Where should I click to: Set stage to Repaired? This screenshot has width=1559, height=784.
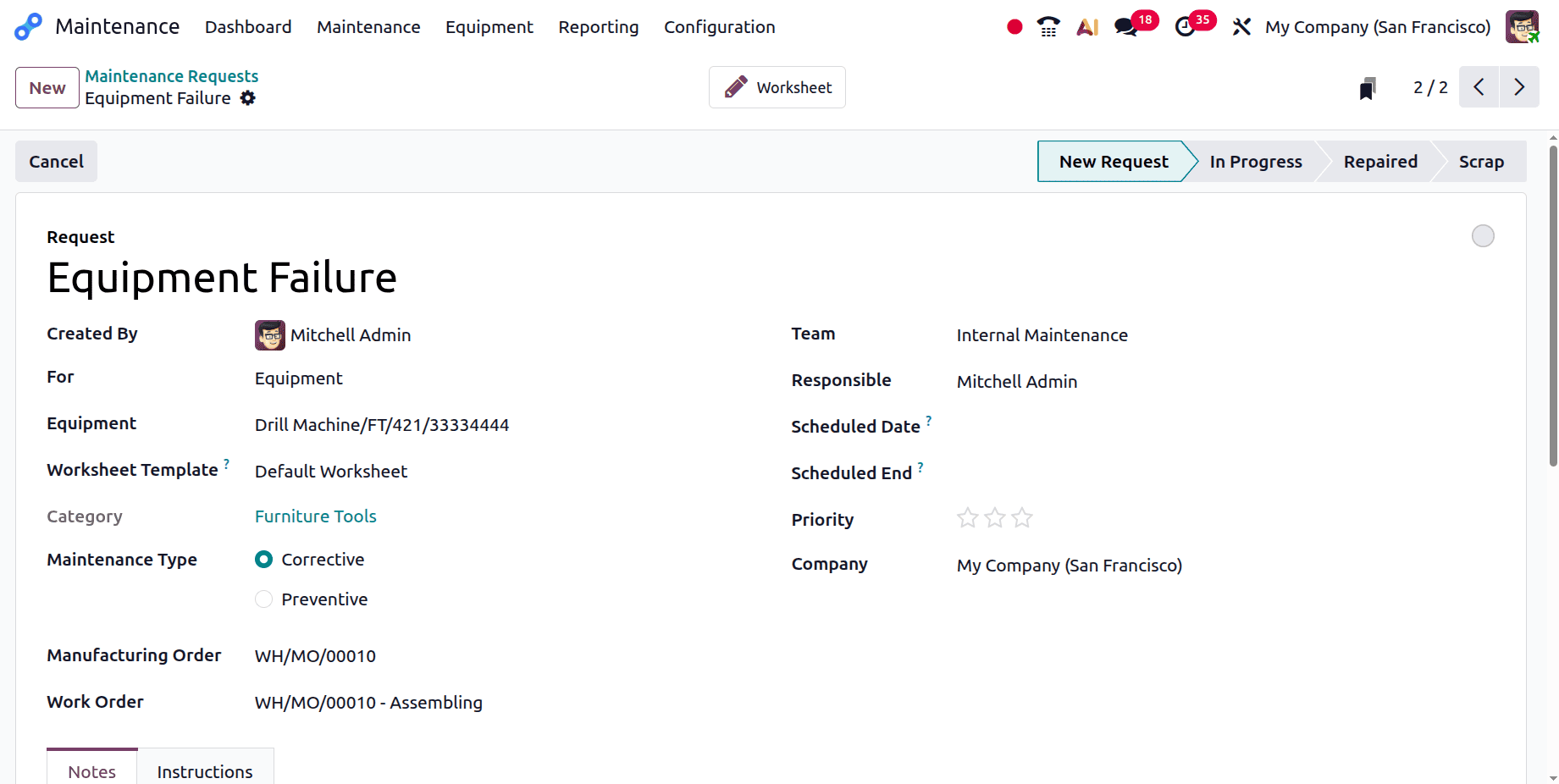pyautogui.click(x=1380, y=162)
